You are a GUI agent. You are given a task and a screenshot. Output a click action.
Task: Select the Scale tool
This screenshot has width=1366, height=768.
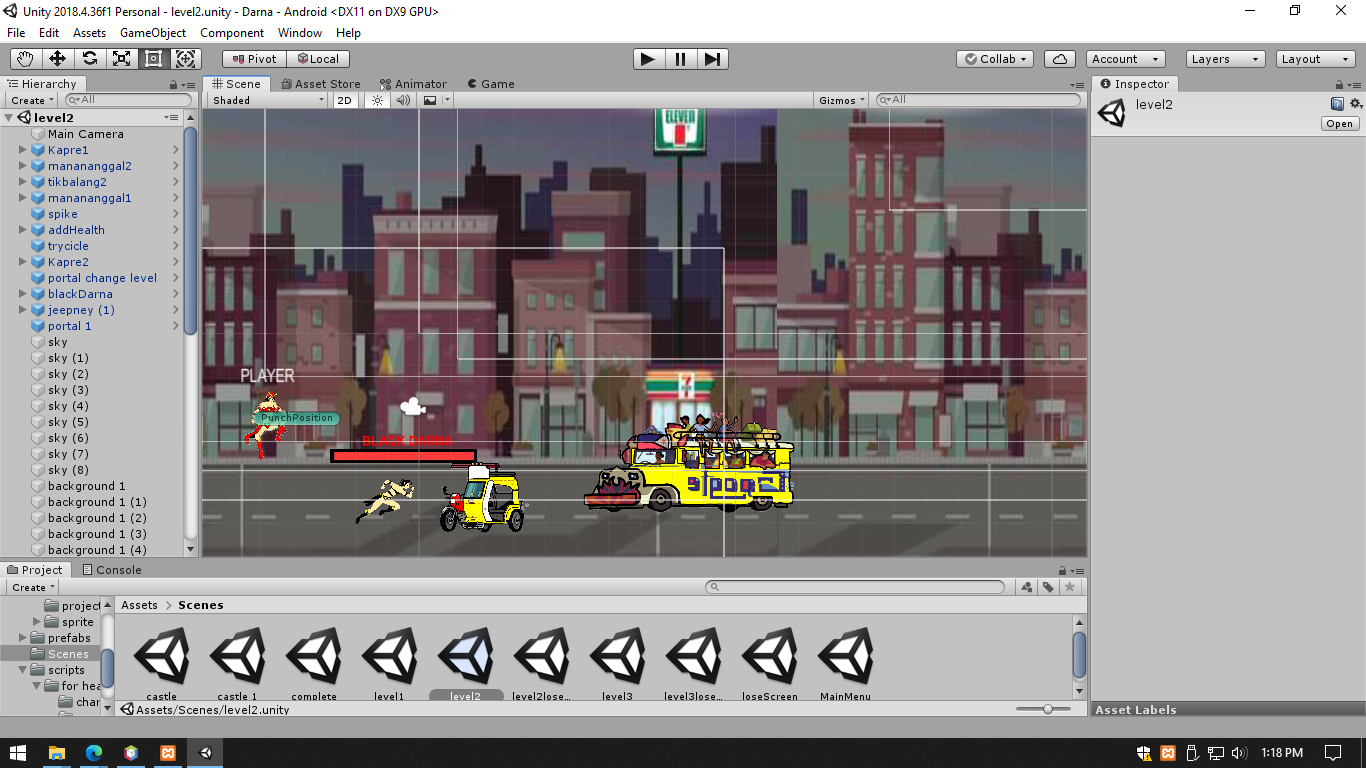[x=122, y=59]
